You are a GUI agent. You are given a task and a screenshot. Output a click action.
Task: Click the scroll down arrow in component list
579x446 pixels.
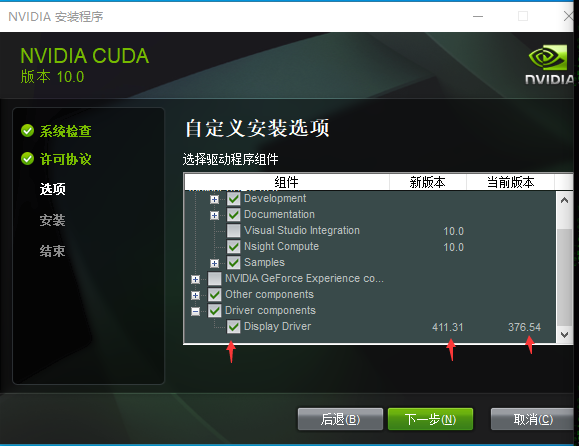coord(564,334)
